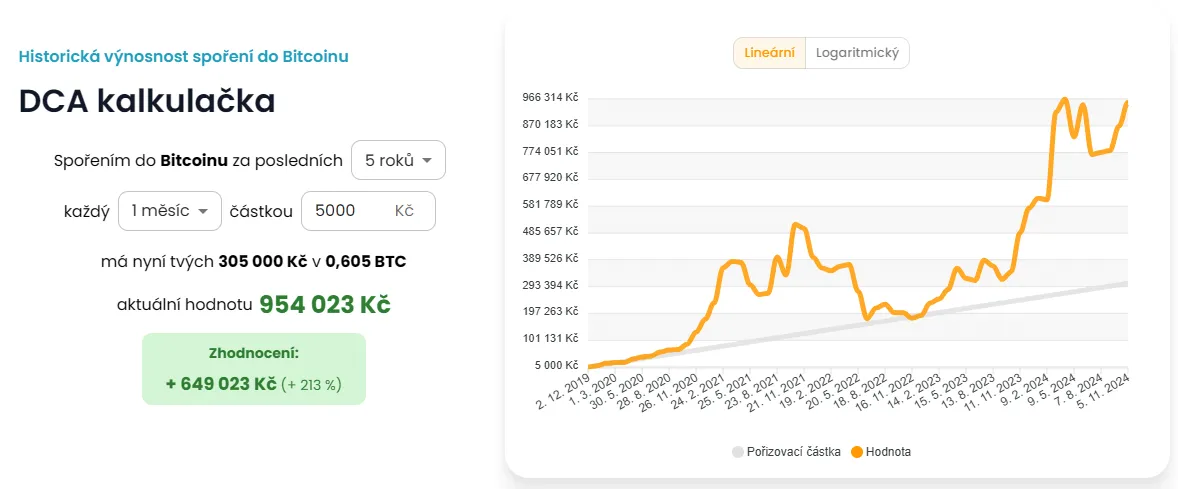Click the + 213 % gain percentage

(x=311, y=384)
